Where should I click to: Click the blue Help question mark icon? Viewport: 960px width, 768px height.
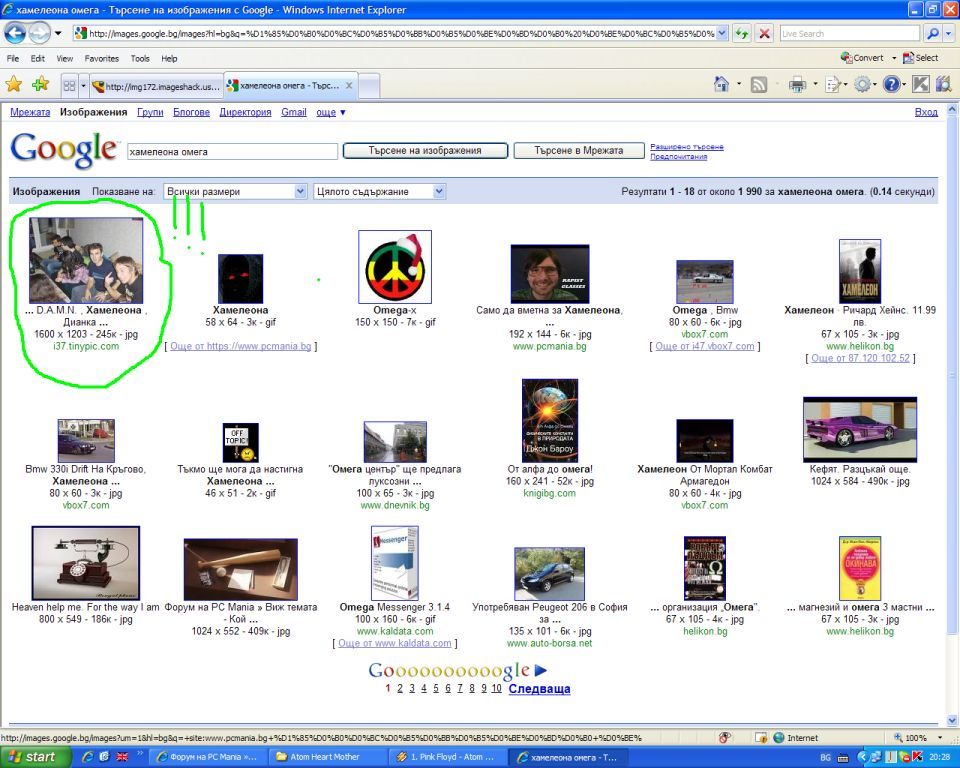click(891, 85)
